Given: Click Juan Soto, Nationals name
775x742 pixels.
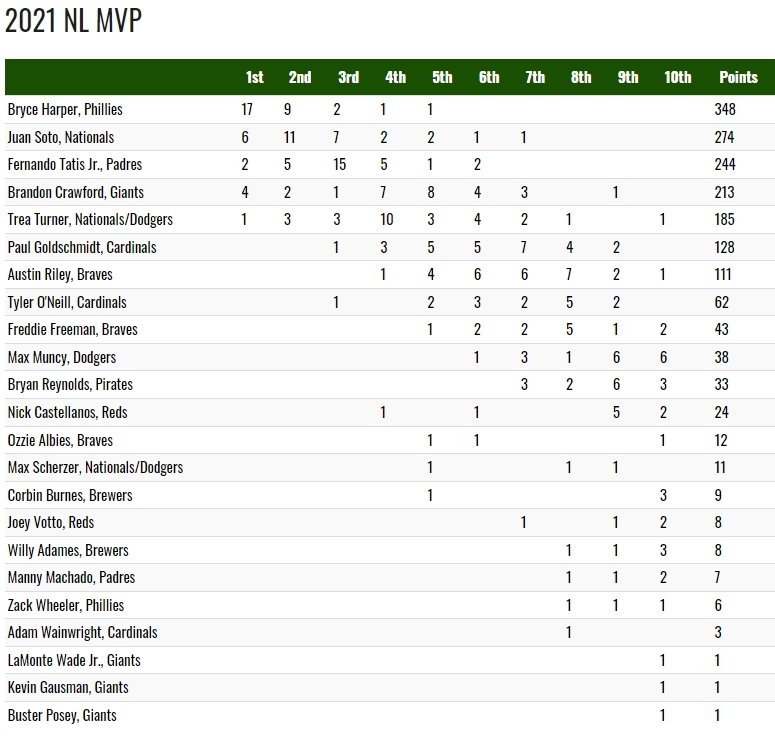Looking at the screenshot, I should pos(60,137).
